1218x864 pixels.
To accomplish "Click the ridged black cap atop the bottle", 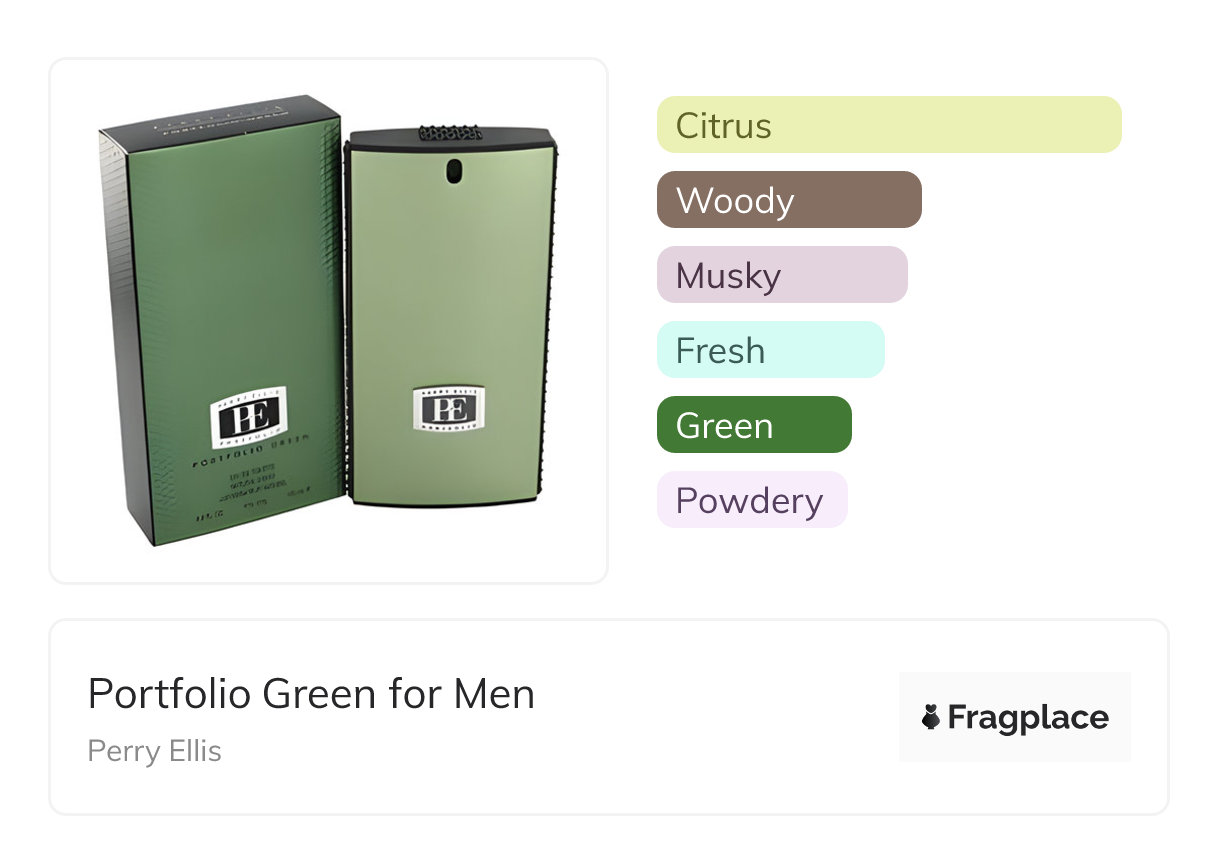I will (x=450, y=133).
